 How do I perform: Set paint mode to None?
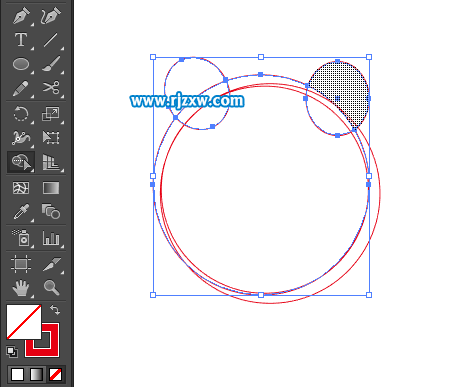tap(55, 375)
